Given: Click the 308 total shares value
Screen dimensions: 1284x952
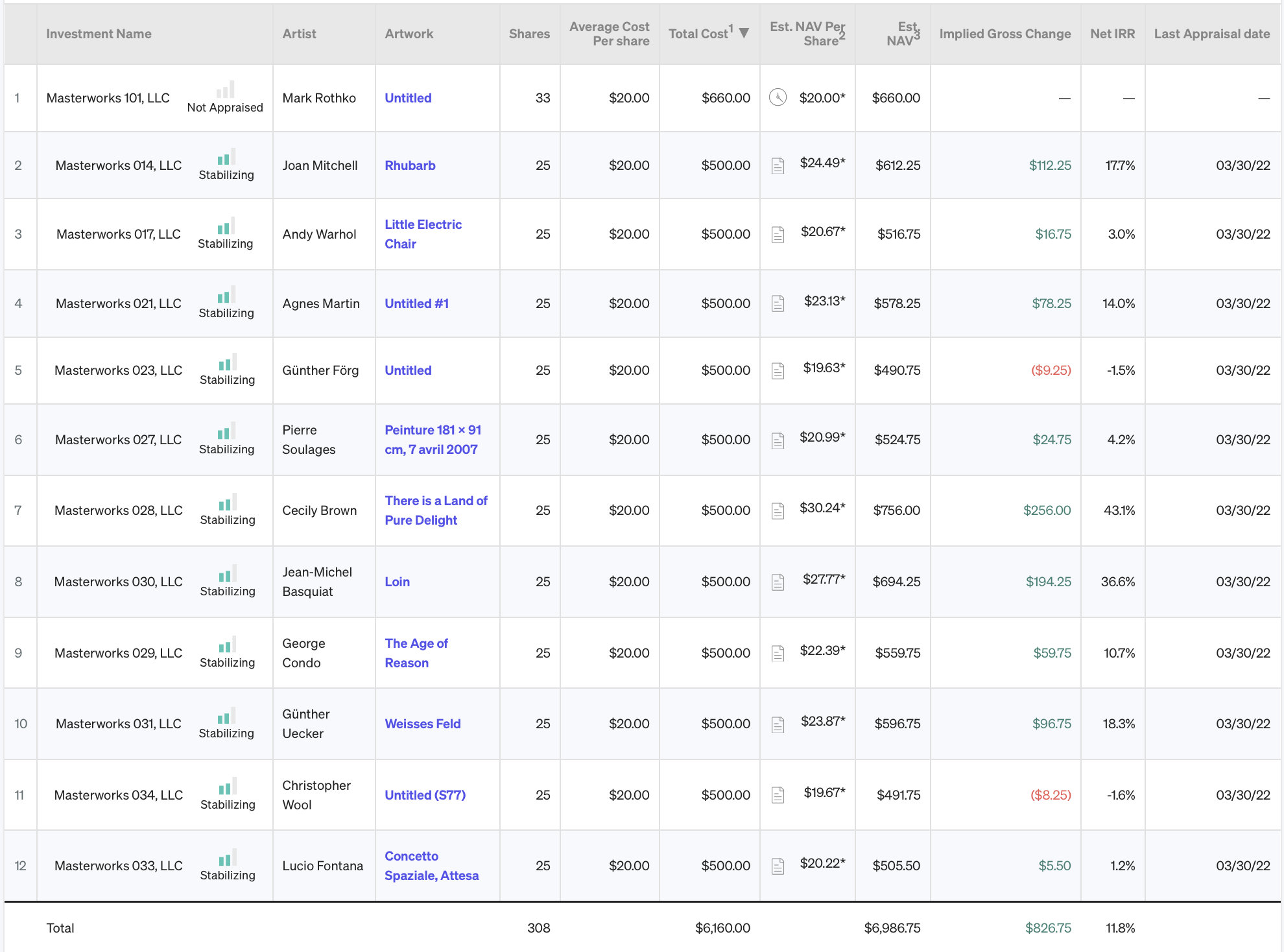Looking at the screenshot, I should click(538, 928).
